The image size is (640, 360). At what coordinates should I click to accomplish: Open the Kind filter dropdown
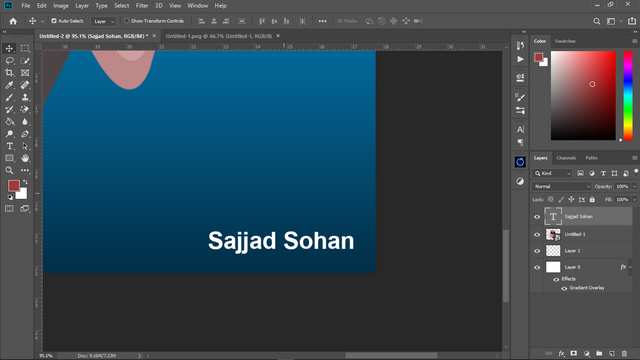(x=553, y=173)
